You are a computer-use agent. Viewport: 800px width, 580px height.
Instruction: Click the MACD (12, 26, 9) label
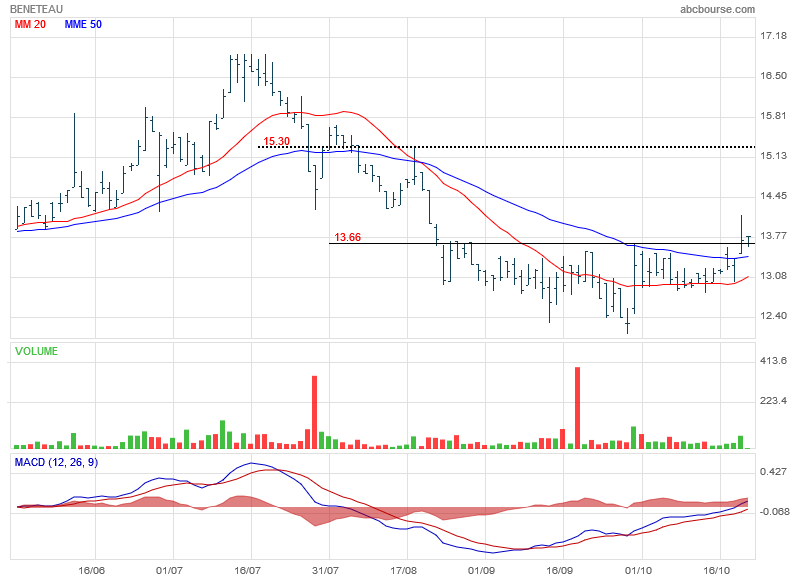click(56, 463)
